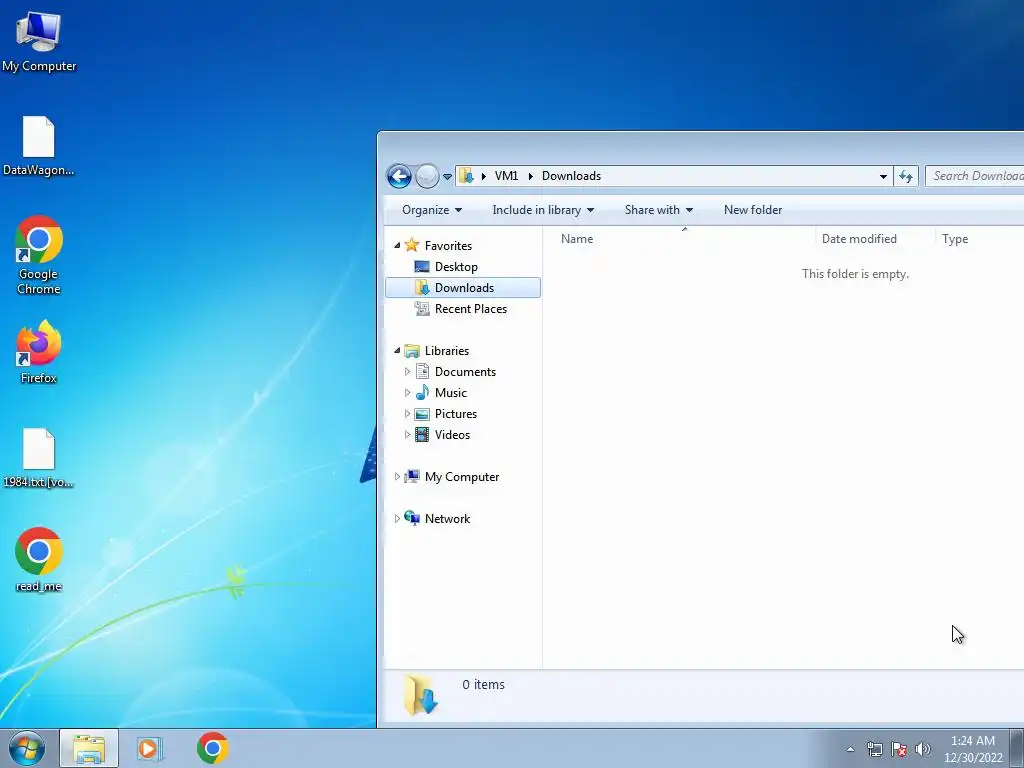Click the Downloads folder icon in details pane
The height and width of the screenshot is (768, 1024).
point(421,695)
